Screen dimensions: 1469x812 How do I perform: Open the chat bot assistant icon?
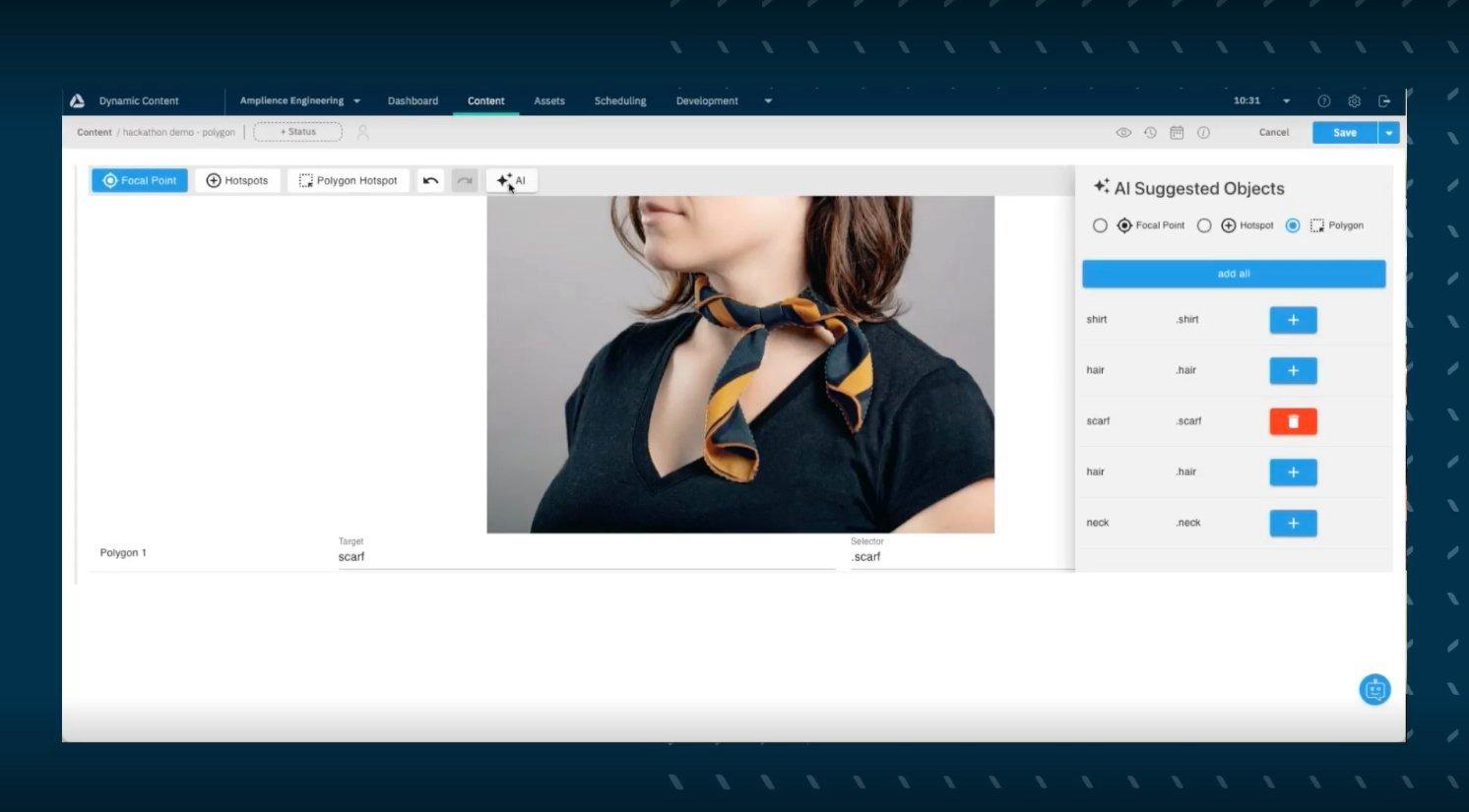pos(1374,689)
